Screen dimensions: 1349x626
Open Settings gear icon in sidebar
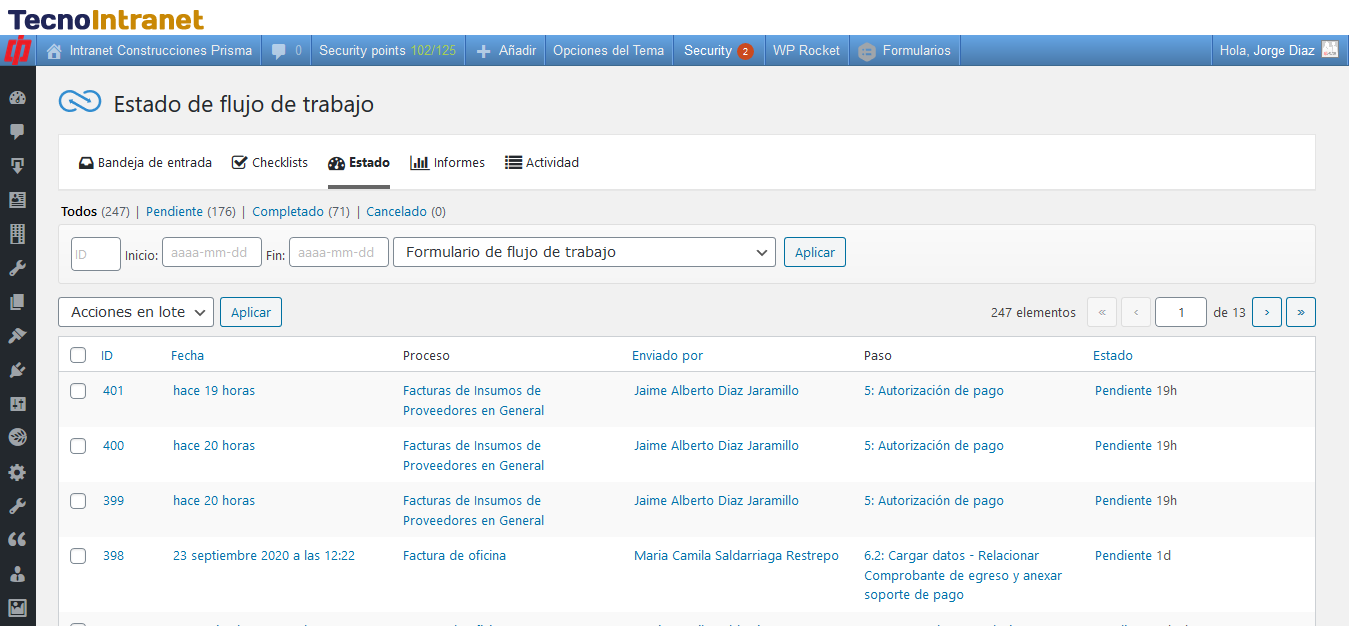click(17, 472)
